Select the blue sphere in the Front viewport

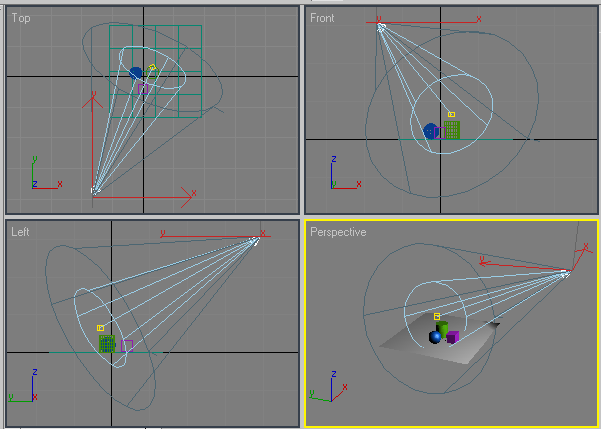431,130
